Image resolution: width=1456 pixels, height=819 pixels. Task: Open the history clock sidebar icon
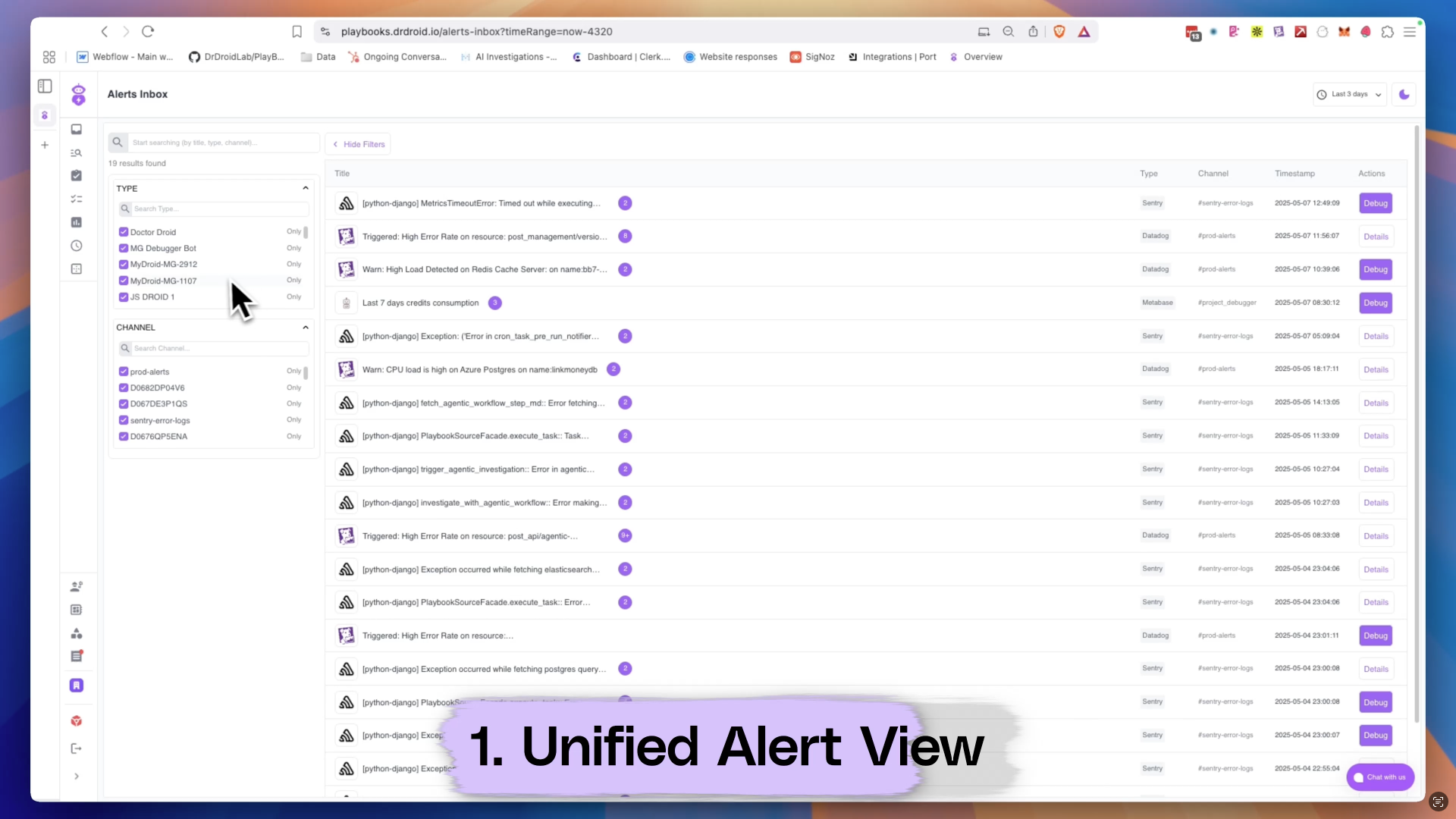click(77, 246)
